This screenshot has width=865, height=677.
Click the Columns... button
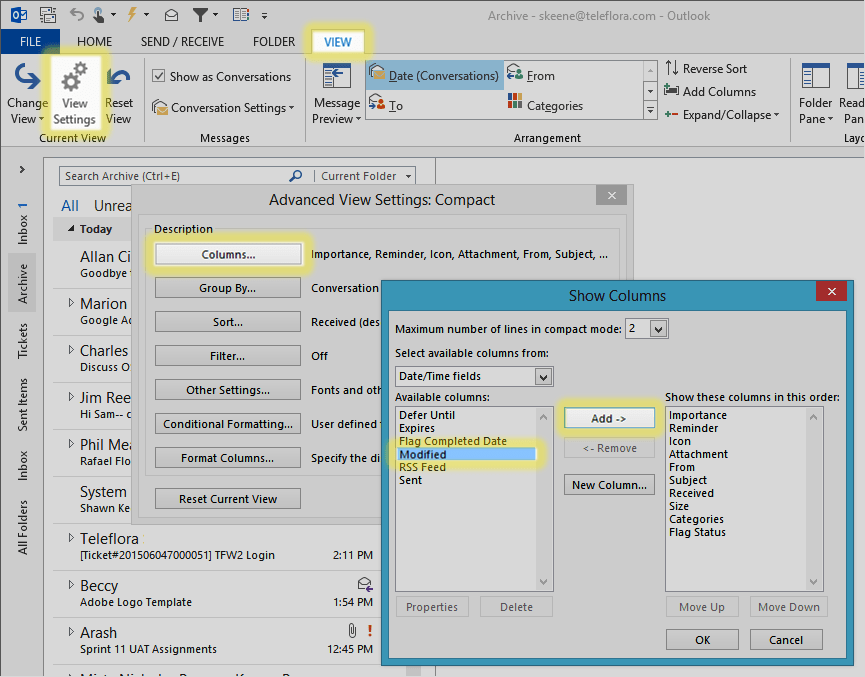point(228,254)
